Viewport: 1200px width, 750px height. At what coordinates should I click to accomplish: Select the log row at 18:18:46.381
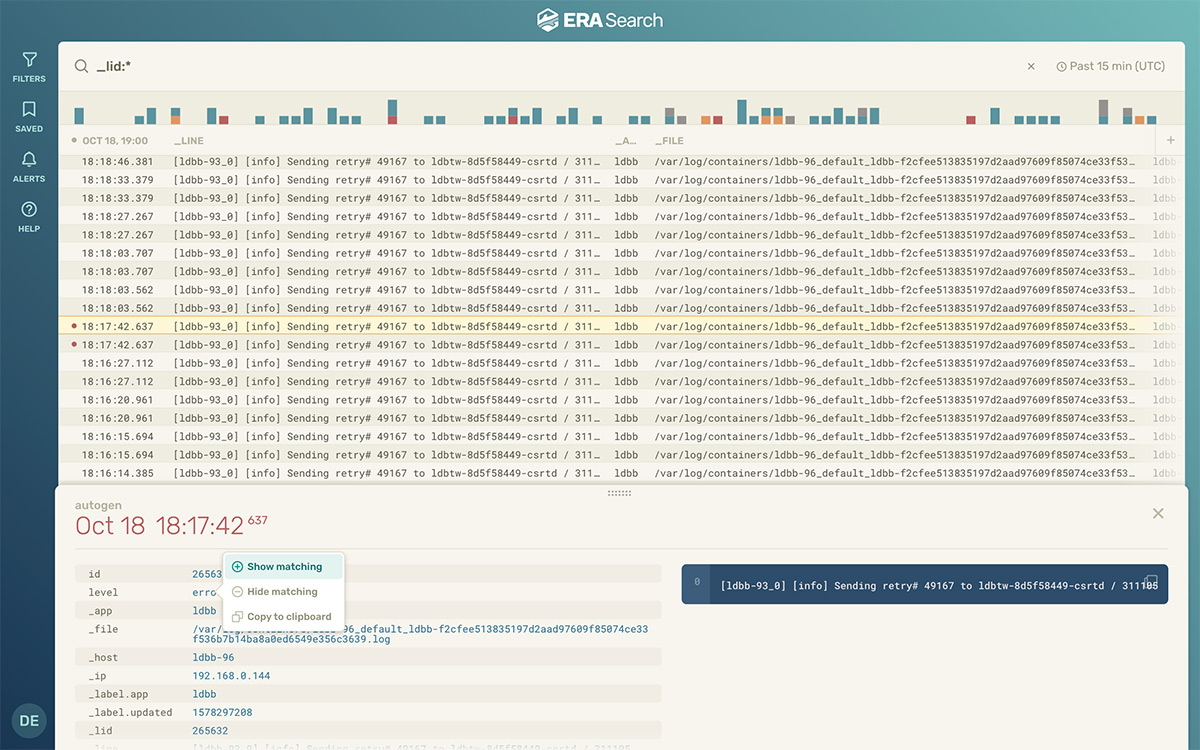click(x=621, y=162)
